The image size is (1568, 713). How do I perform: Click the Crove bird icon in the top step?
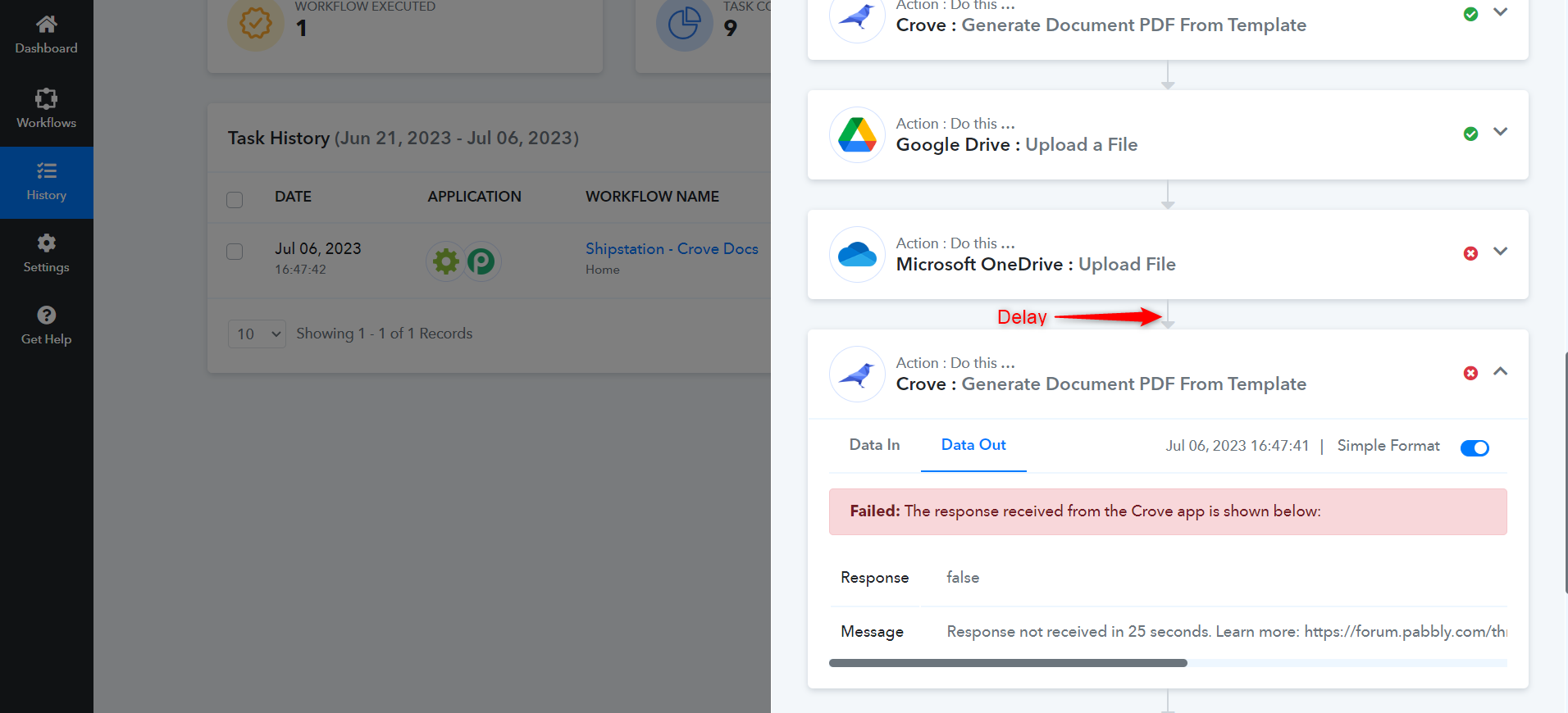coord(857,16)
